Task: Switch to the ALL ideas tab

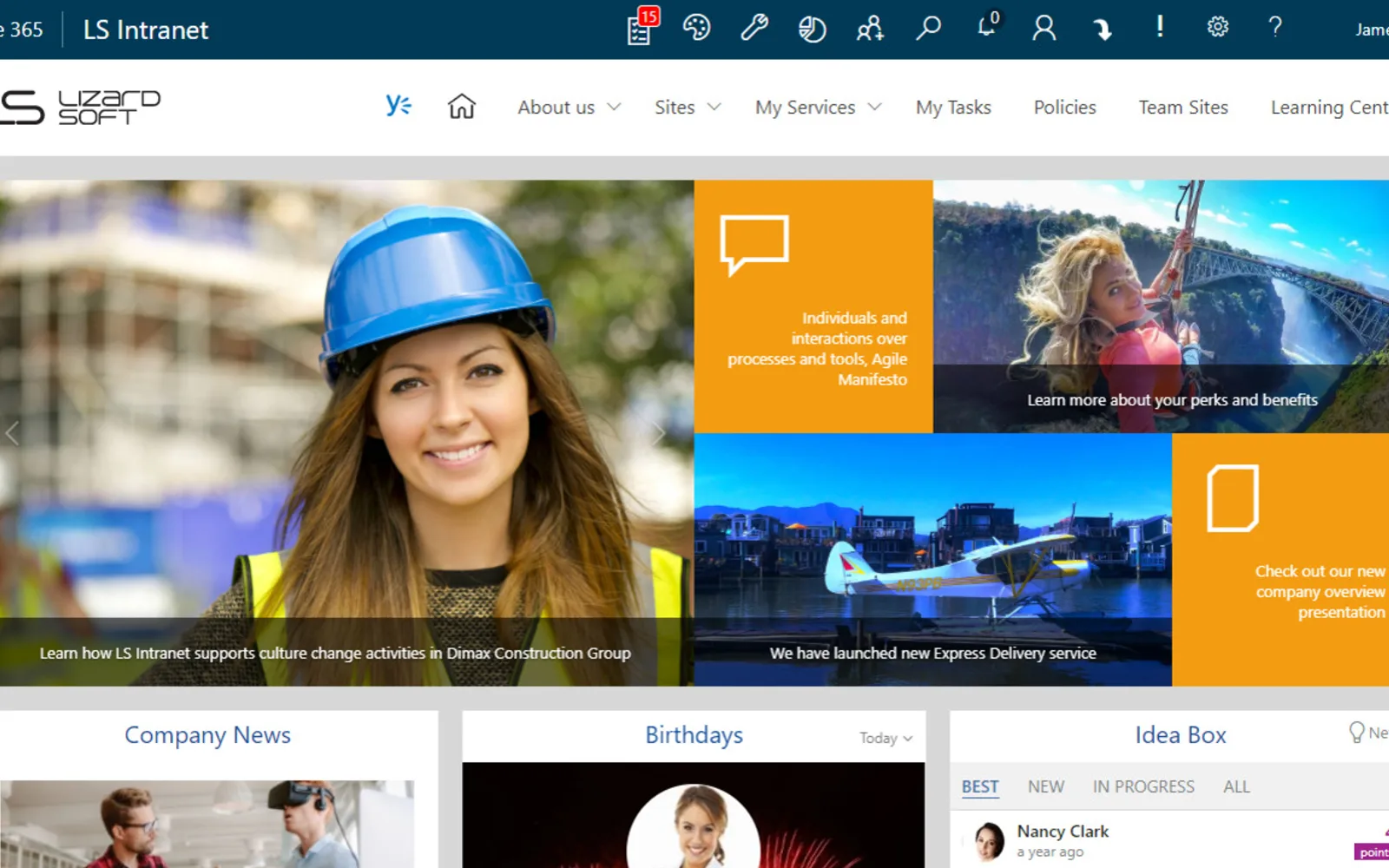Action: pos(1236,786)
